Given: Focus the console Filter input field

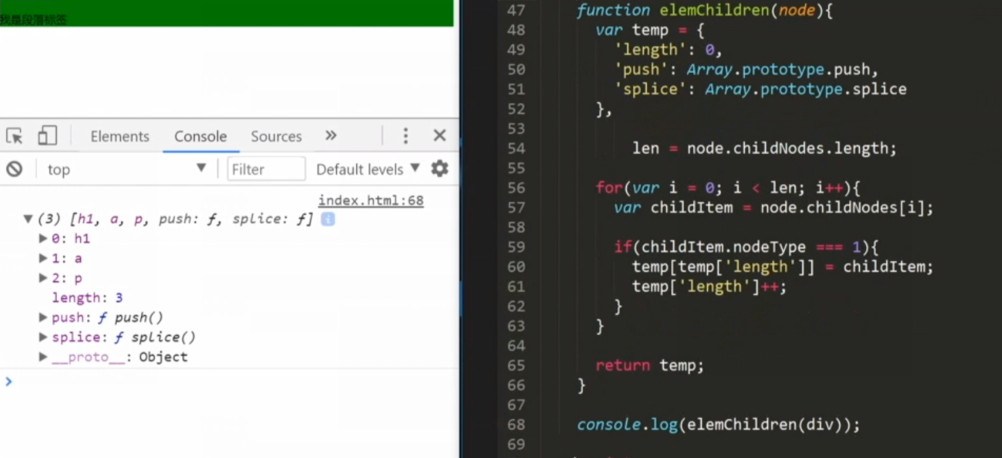Looking at the screenshot, I should tap(266, 169).
